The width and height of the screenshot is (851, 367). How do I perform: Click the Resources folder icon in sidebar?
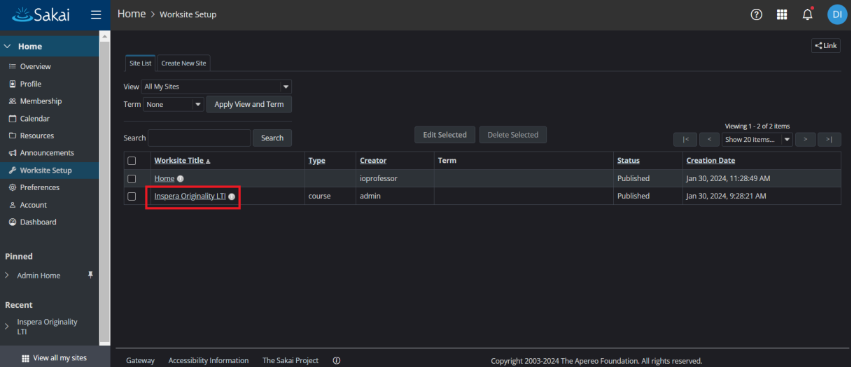(x=12, y=136)
